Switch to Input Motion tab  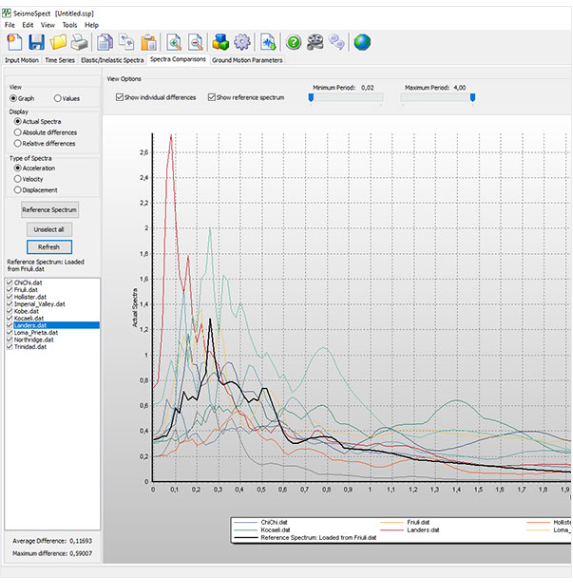click(22, 60)
